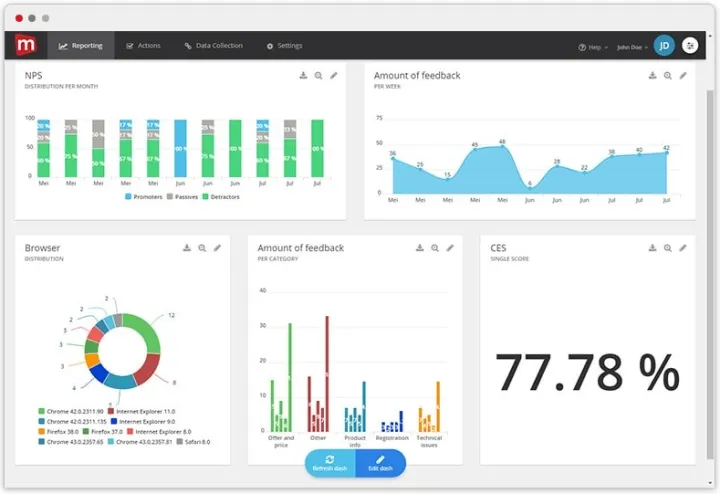Switch to the Actions tab
Screen dimensions: 720x494
click(143, 46)
